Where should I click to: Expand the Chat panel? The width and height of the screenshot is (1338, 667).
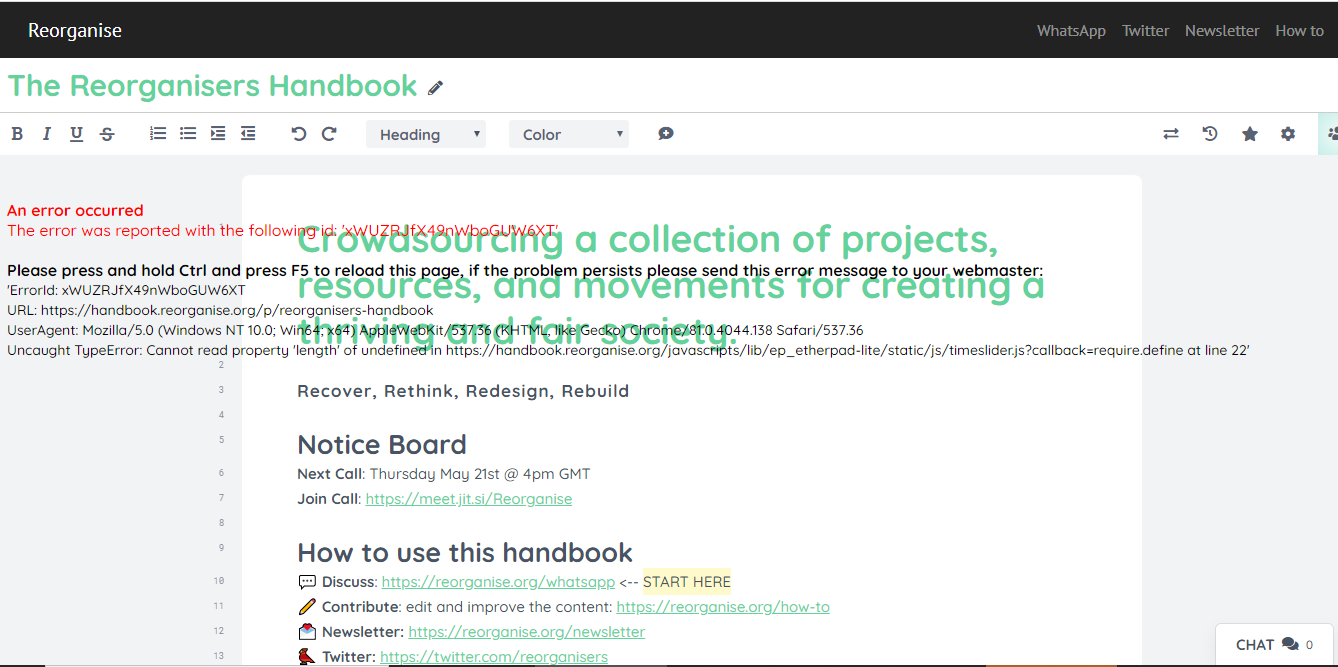tap(1272, 644)
